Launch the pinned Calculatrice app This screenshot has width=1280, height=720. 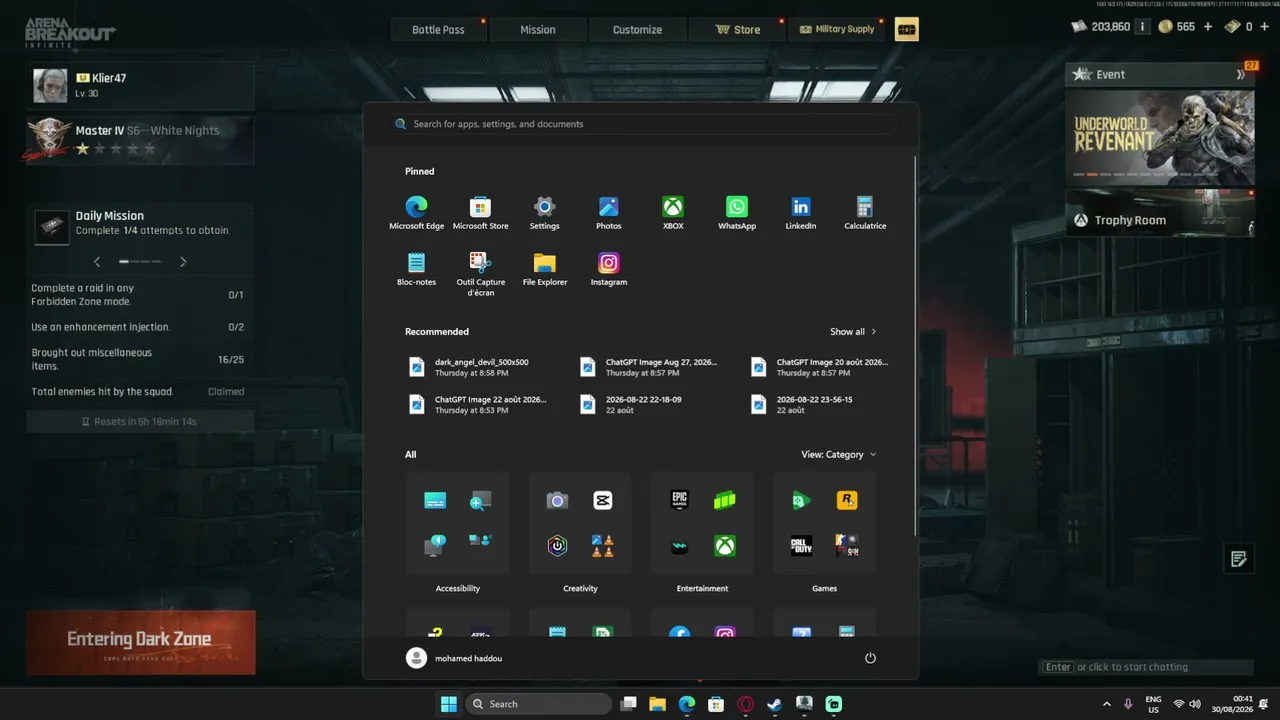click(x=865, y=212)
